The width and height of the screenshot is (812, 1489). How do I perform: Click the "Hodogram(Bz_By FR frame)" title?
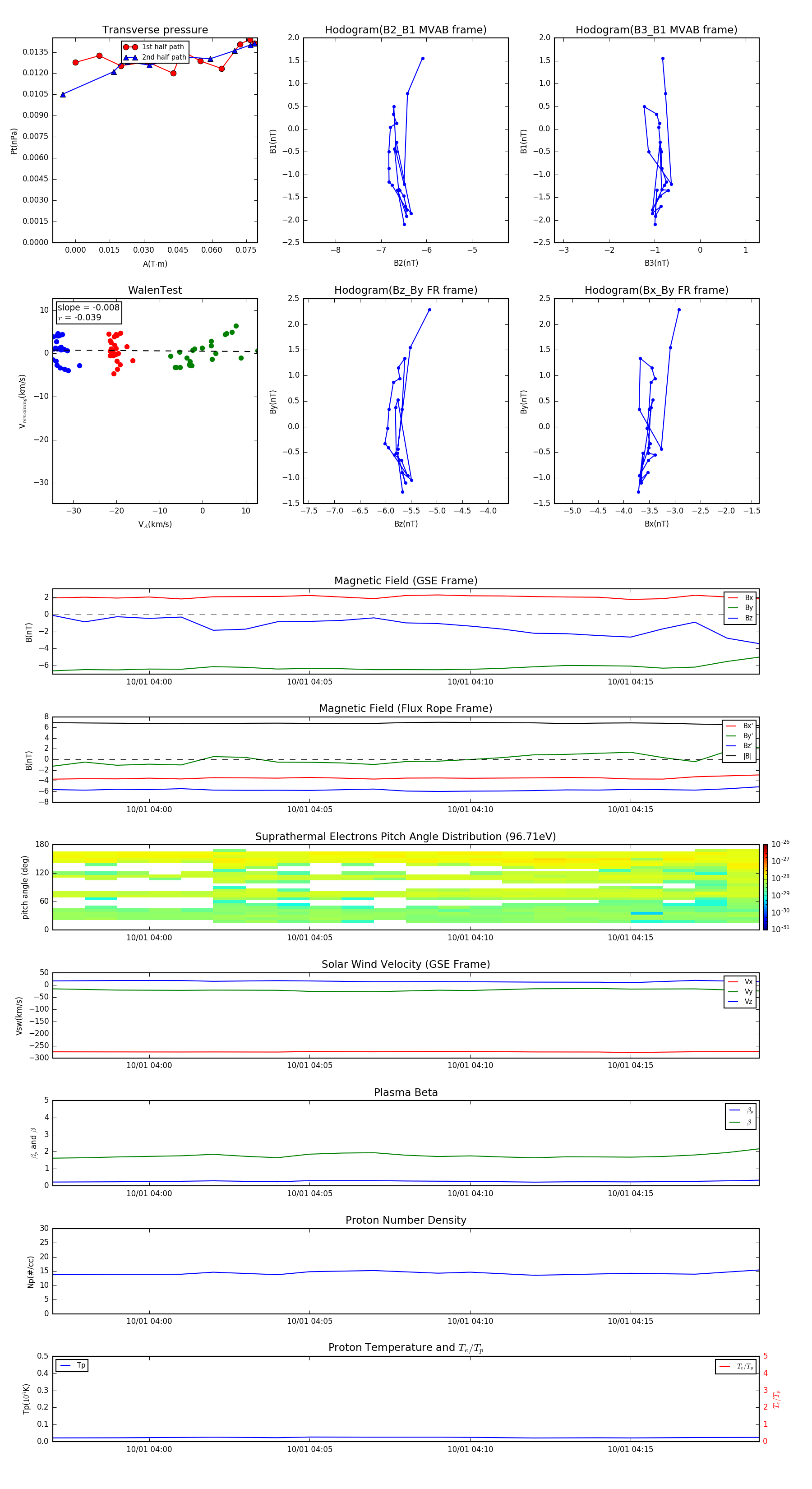pyautogui.click(x=406, y=290)
